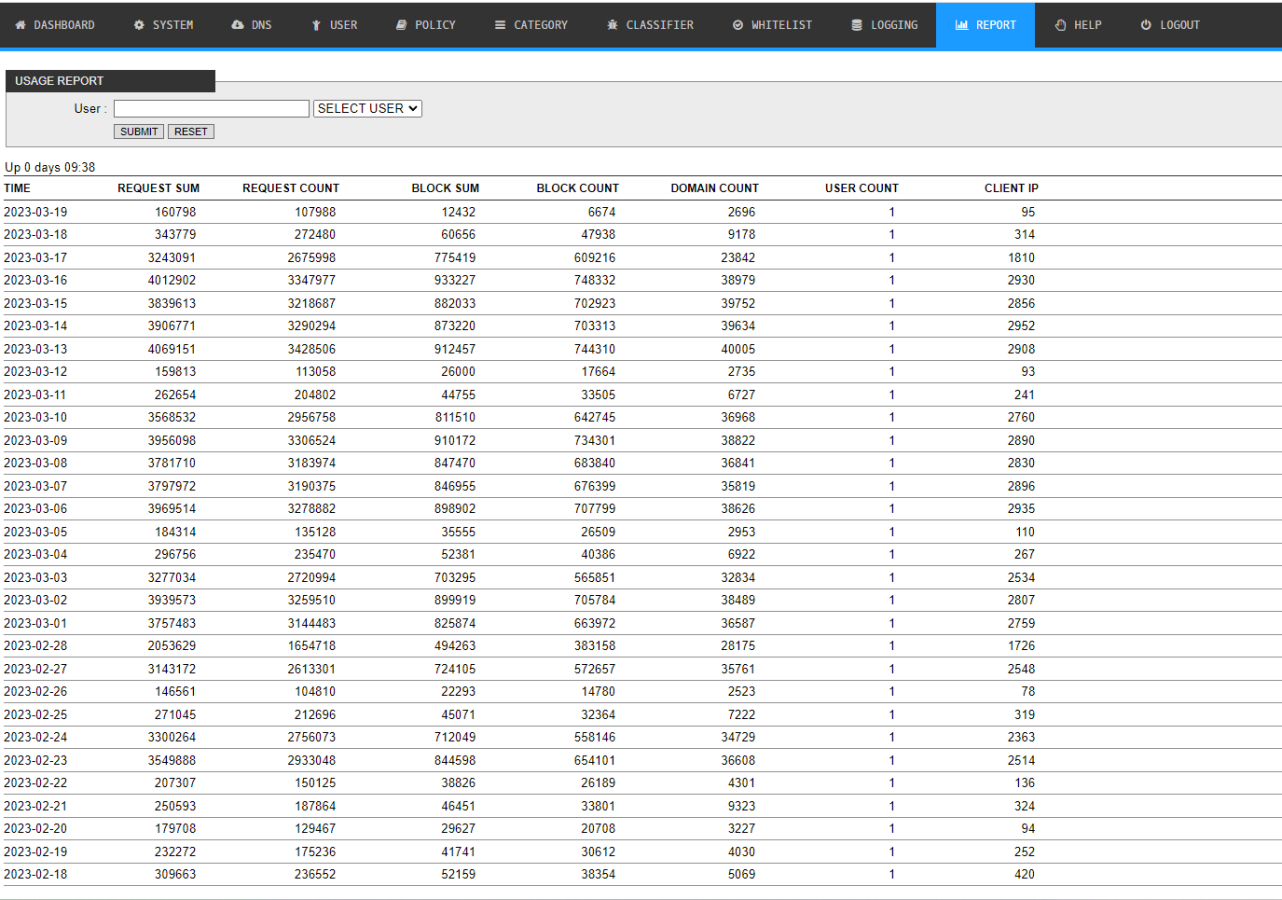Click block count value 707799
This screenshot has height=900, width=1282.
click(x=595, y=509)
